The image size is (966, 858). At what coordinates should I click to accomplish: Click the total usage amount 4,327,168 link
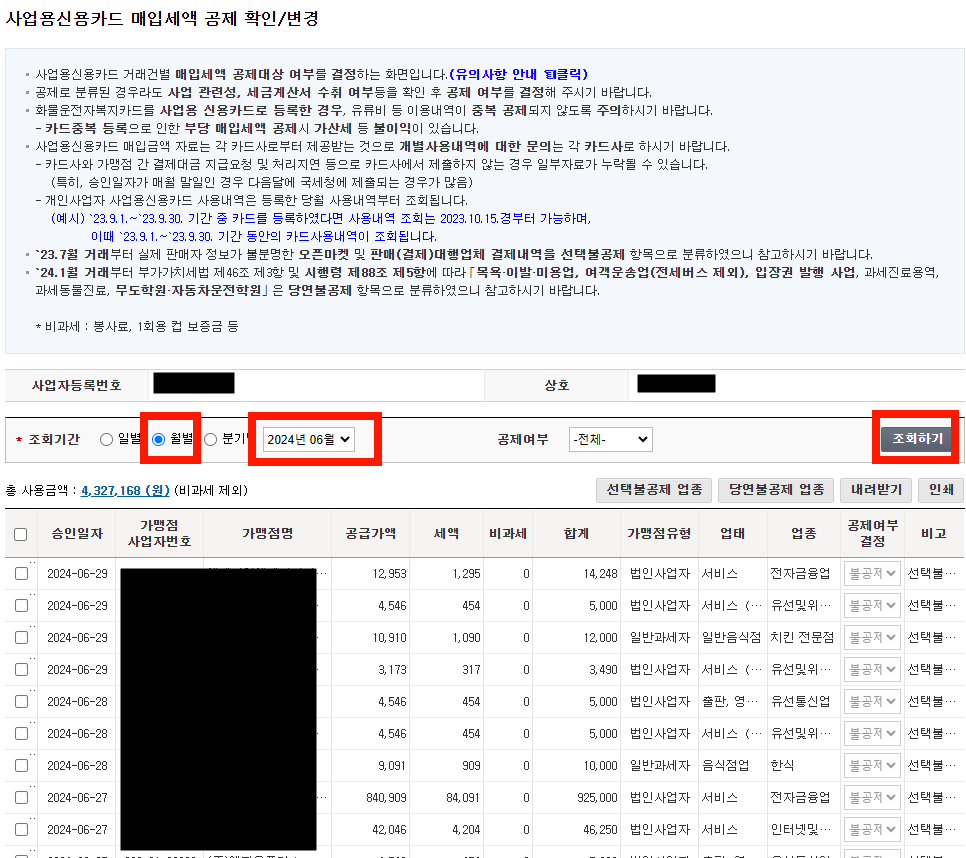126,492
